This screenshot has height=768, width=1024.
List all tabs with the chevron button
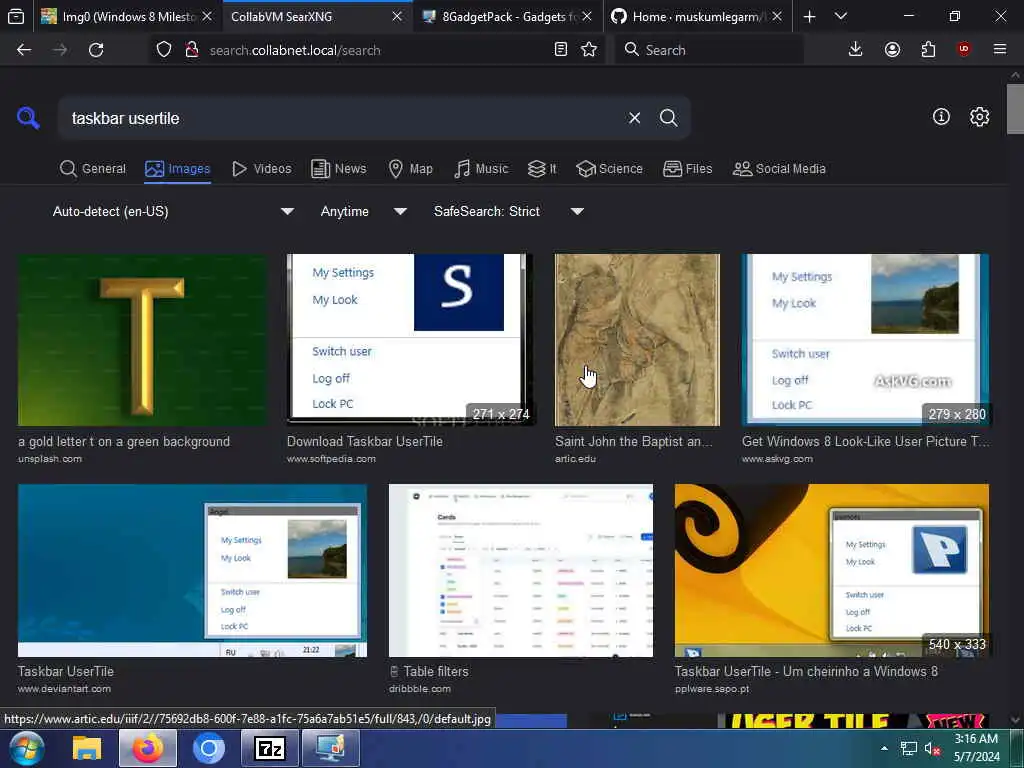841,16
